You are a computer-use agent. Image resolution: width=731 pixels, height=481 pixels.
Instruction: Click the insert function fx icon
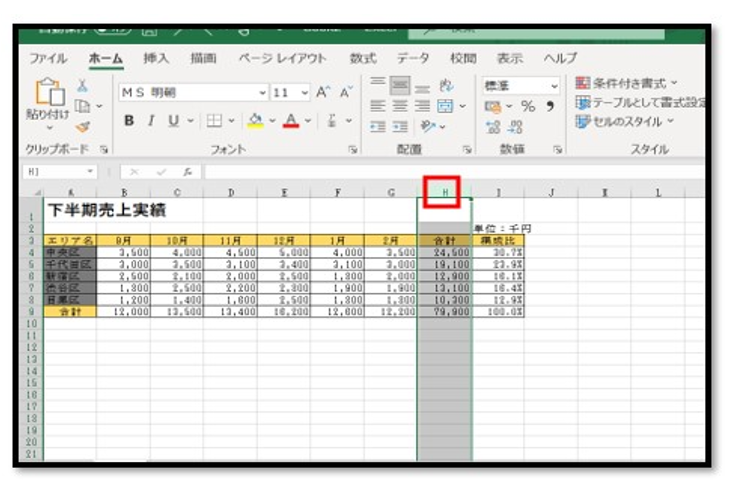click(x=187, y=172)
